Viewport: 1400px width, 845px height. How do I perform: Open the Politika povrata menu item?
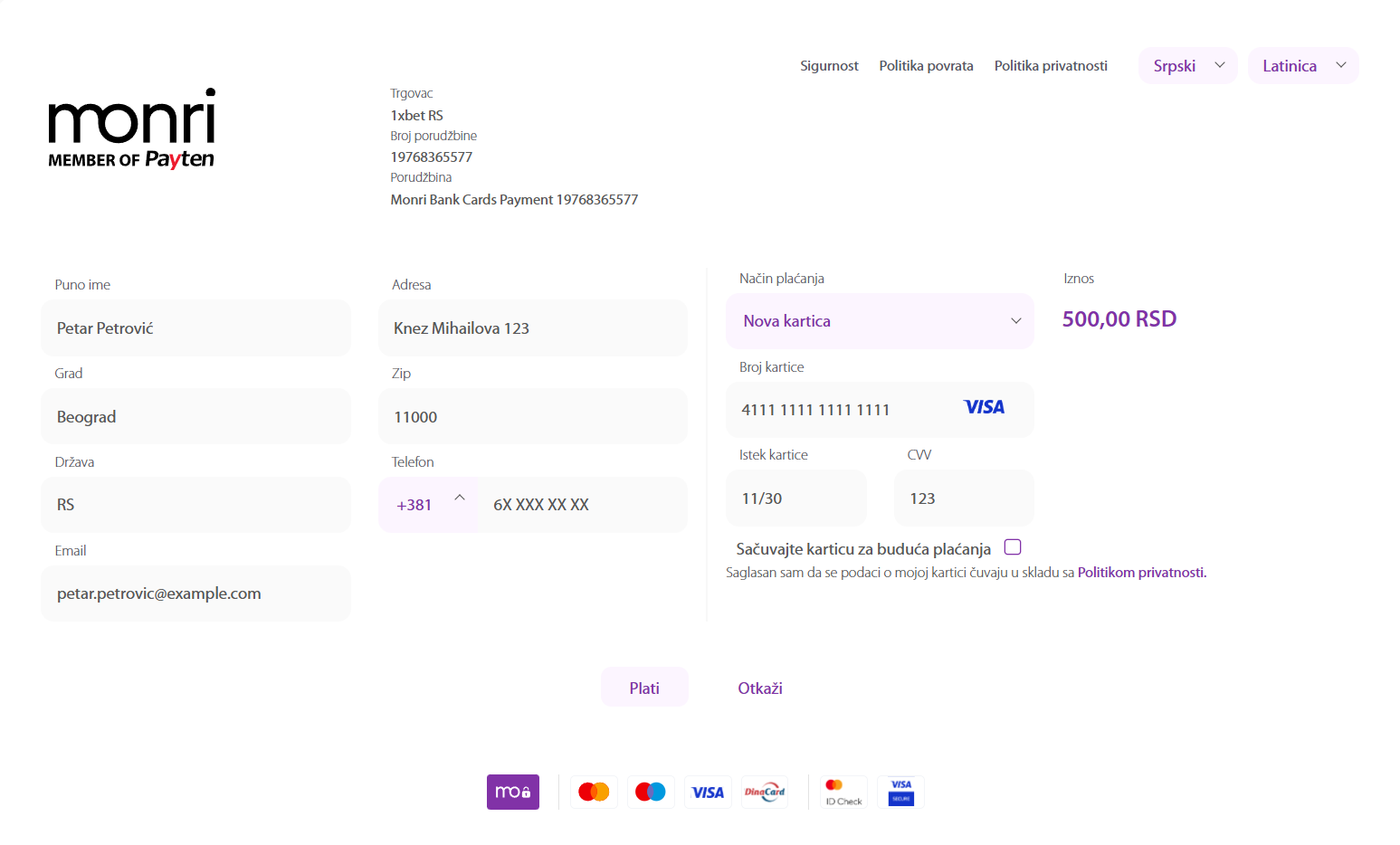click(x=926, y=66)
